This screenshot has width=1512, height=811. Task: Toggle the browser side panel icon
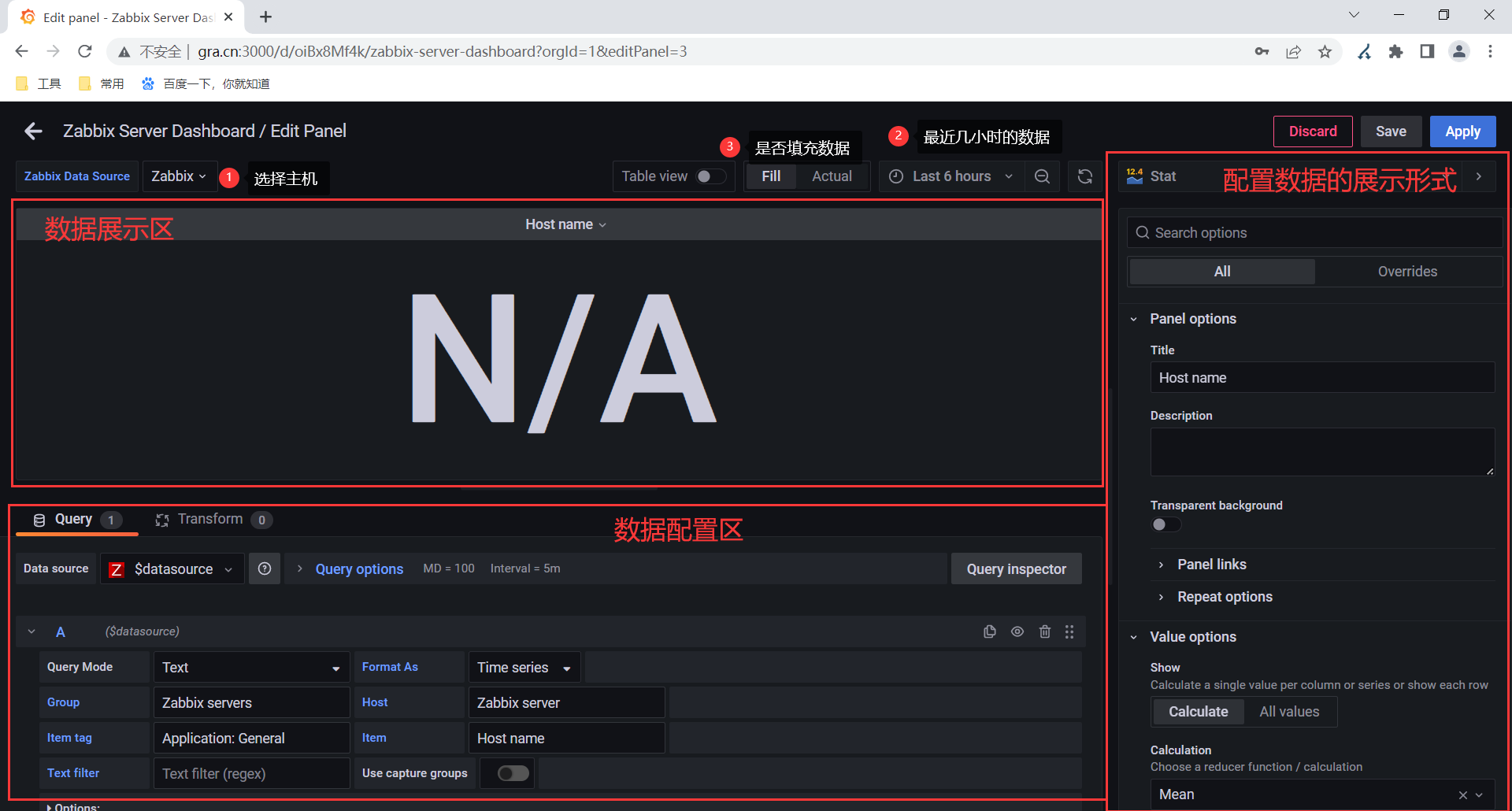(1427, 52)
